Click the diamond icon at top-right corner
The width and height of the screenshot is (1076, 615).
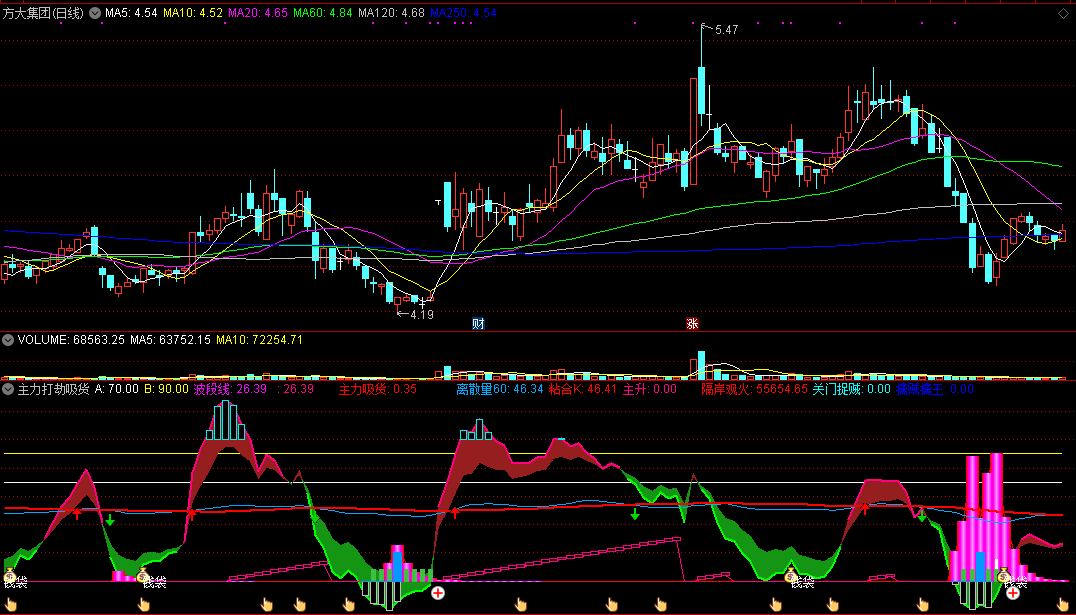(1064, 12)
